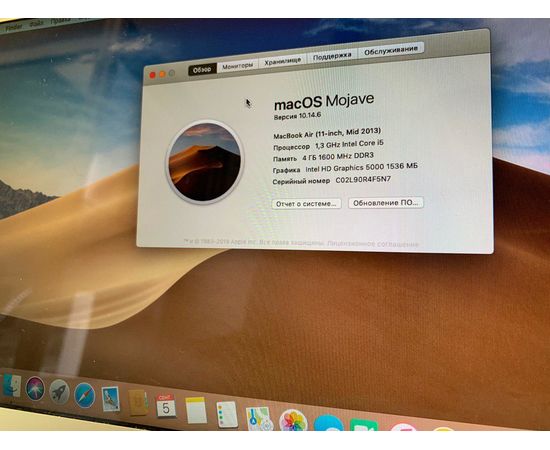This screenshot has width=550, height=450.
Task: Open Правка menu in the menu bar
Action: (60, 21)
